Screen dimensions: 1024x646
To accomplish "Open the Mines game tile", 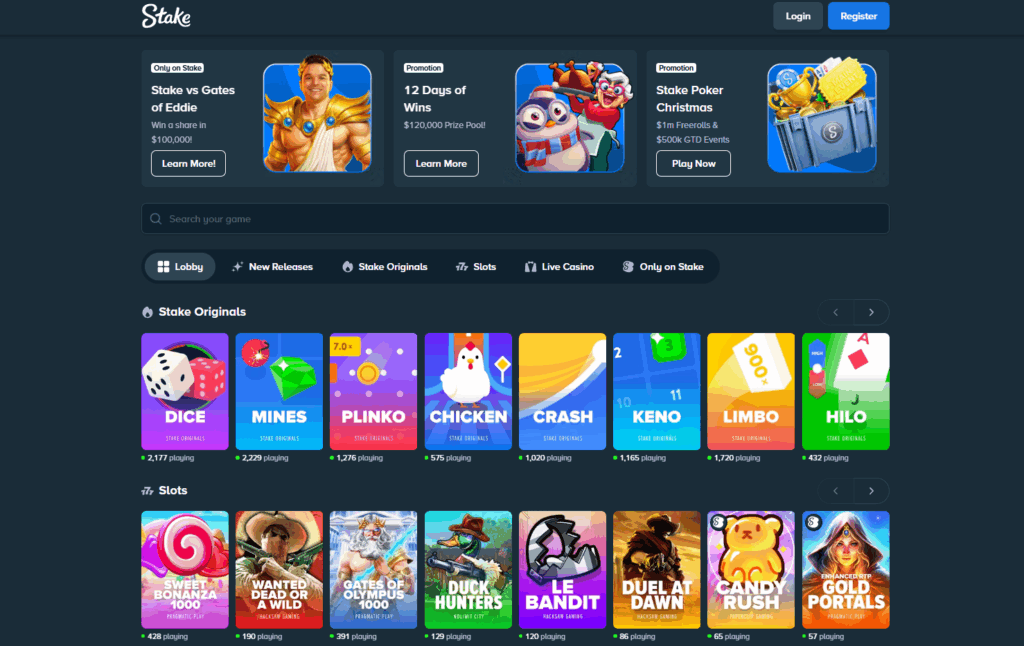I will 279,391.
